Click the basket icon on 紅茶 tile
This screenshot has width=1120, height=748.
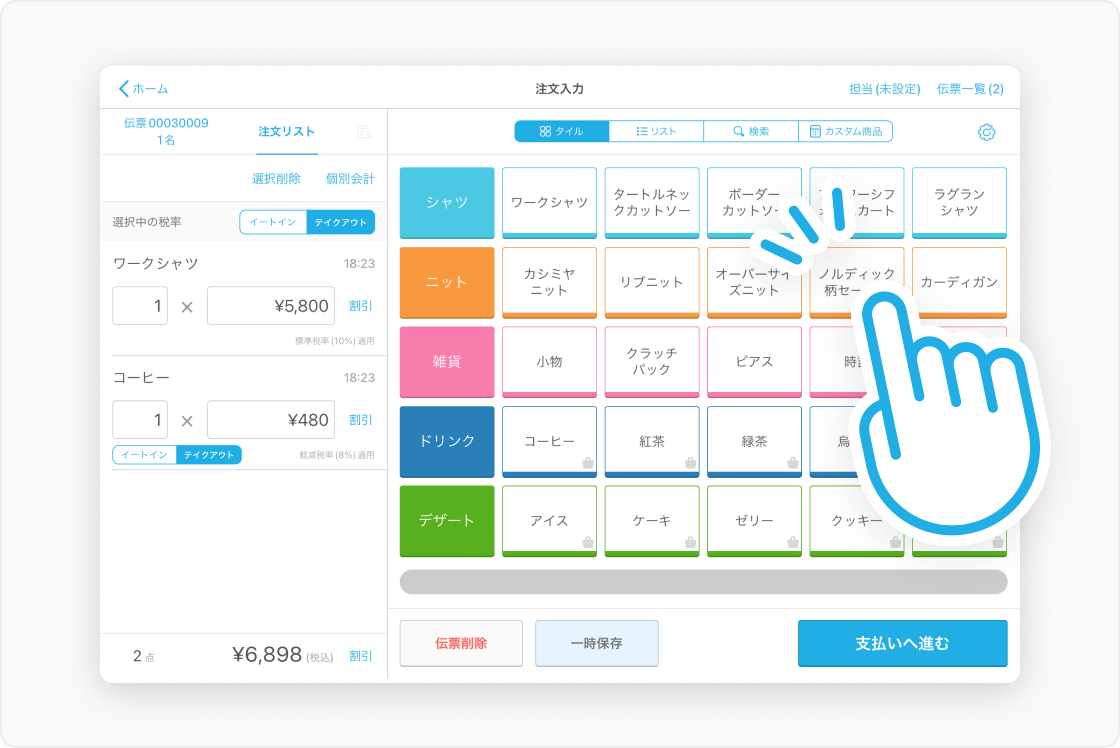coord(691,462)
